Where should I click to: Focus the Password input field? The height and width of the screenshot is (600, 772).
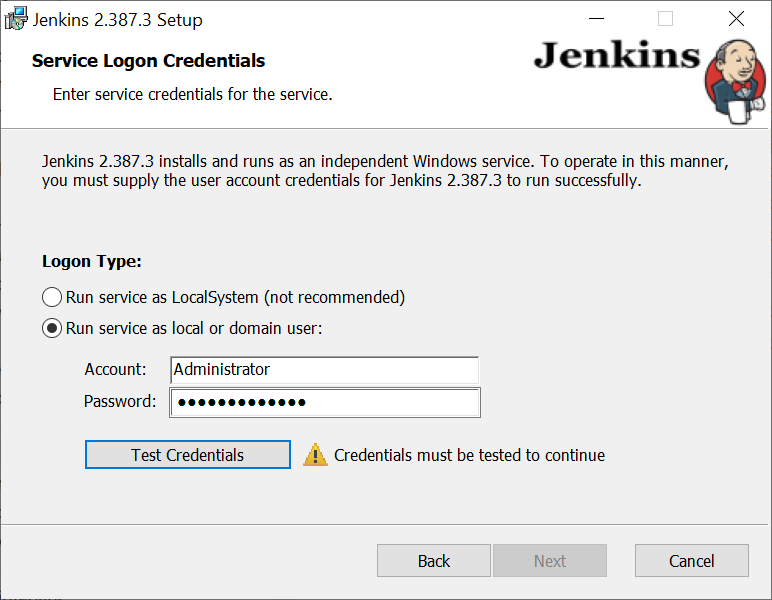[325, 403]
